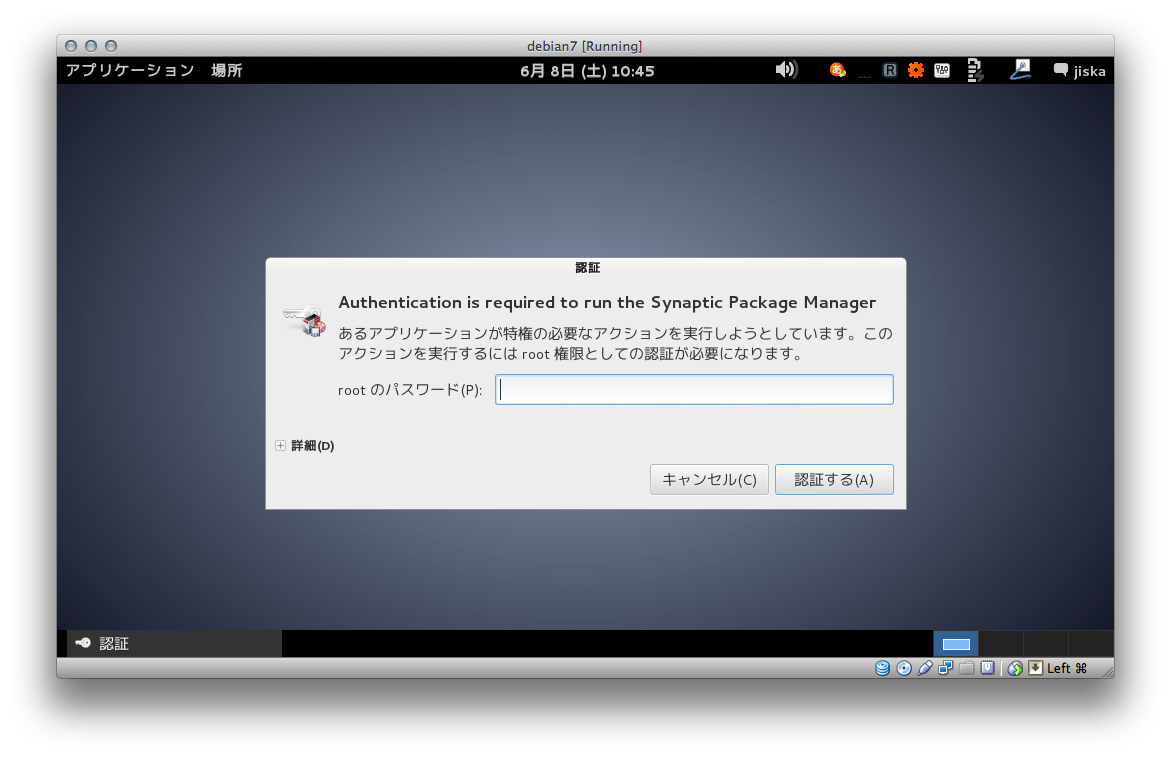The width and height of the screenshot is (1171, 757).
Task: Click the VirtualBox optical disc icon
Action: click(x=904, y=668)
